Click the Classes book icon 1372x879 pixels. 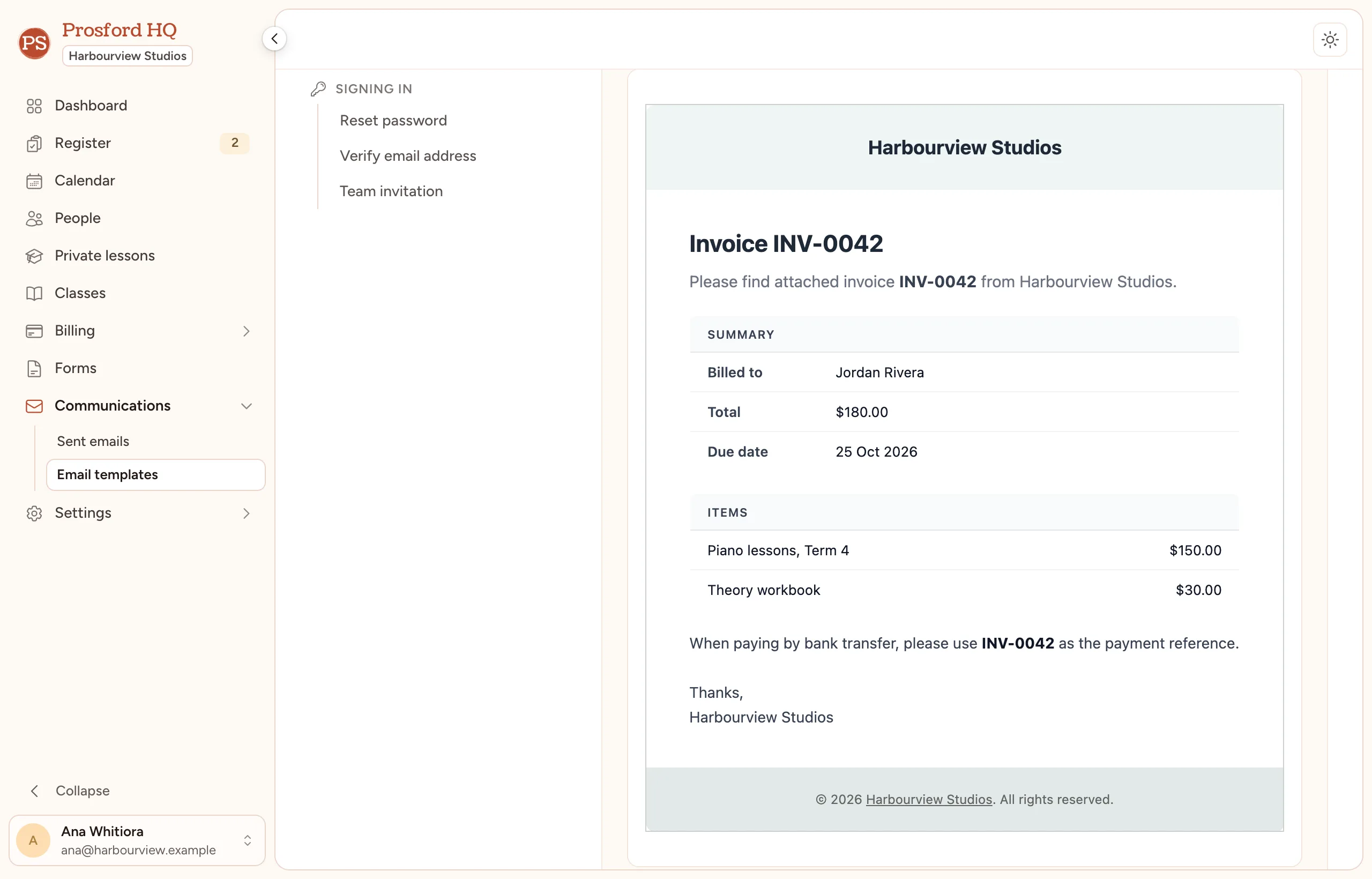34,293
